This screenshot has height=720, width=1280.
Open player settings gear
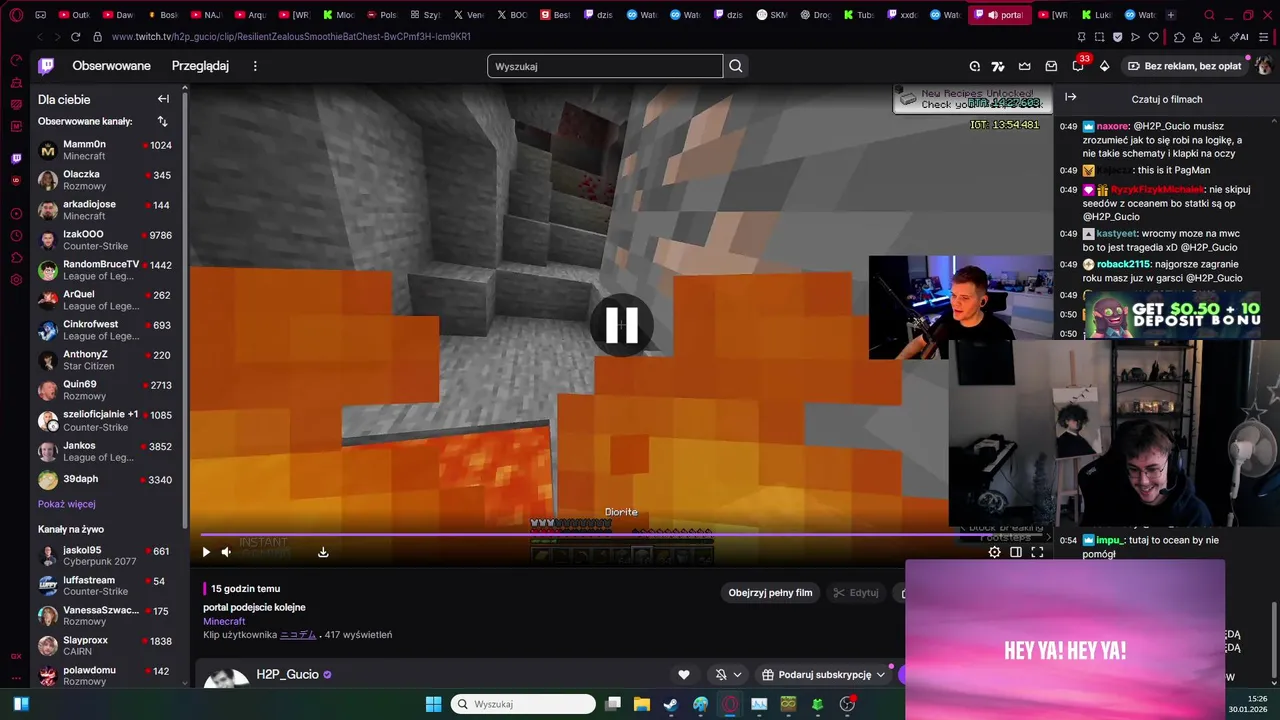click(994, 552)
